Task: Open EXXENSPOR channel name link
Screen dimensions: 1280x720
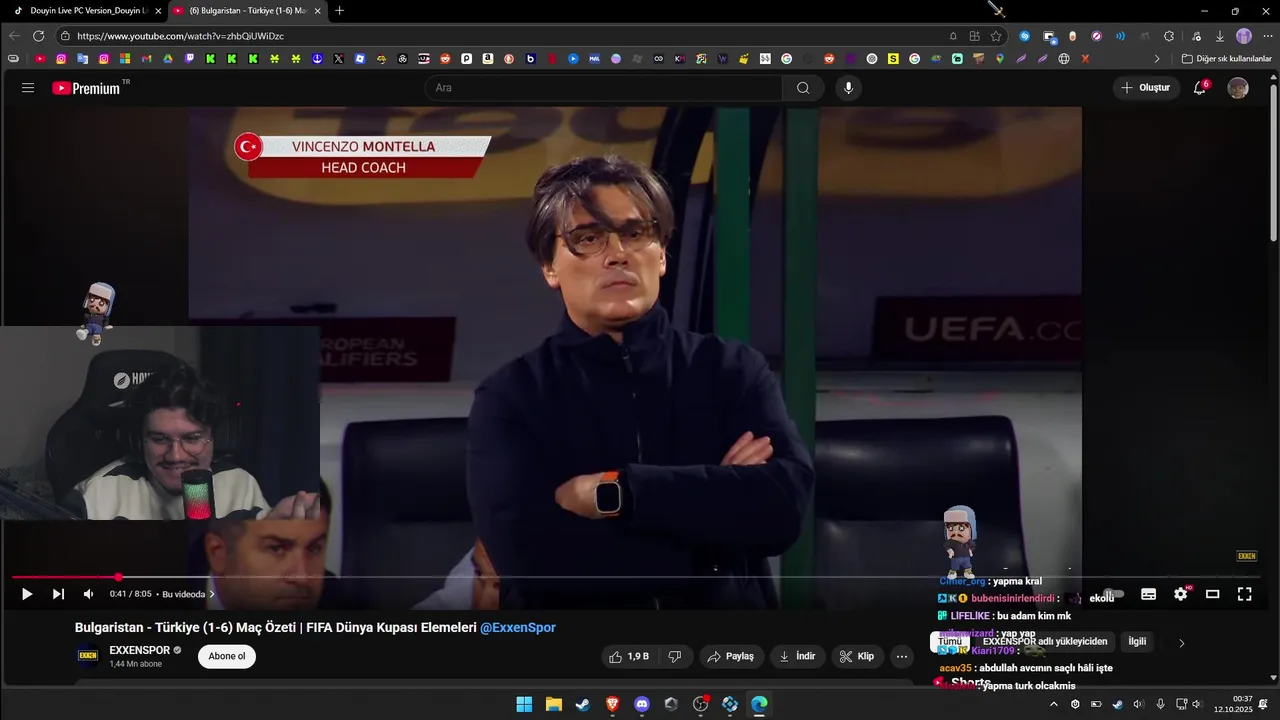Action: tap(140, 650)
